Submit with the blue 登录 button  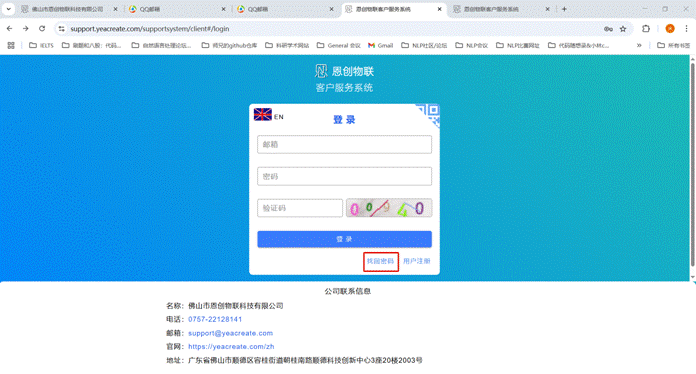pos(344,239)
